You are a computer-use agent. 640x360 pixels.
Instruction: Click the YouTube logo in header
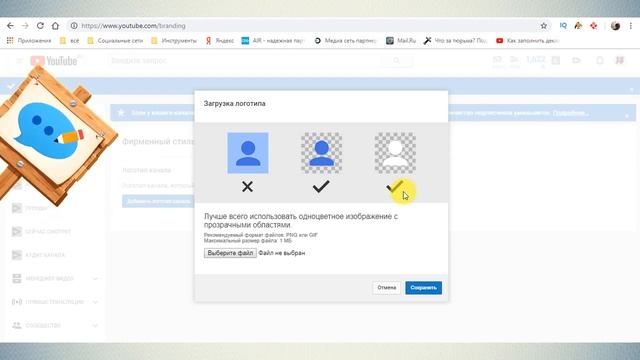[54, 61]
